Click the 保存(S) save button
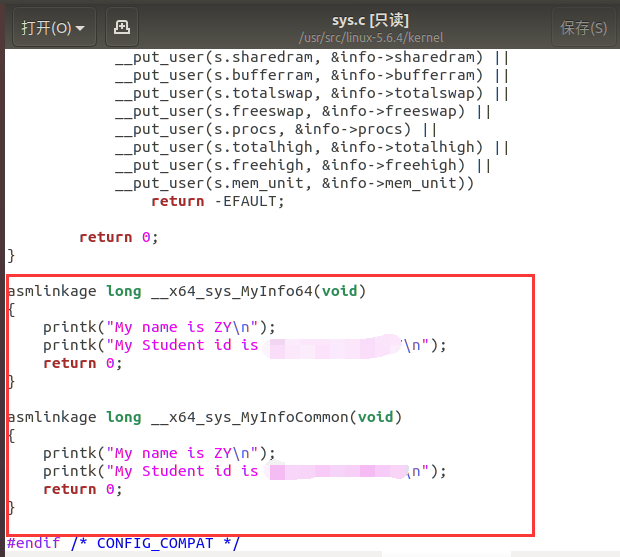This screenshot has height=557, width=620. 584,28
